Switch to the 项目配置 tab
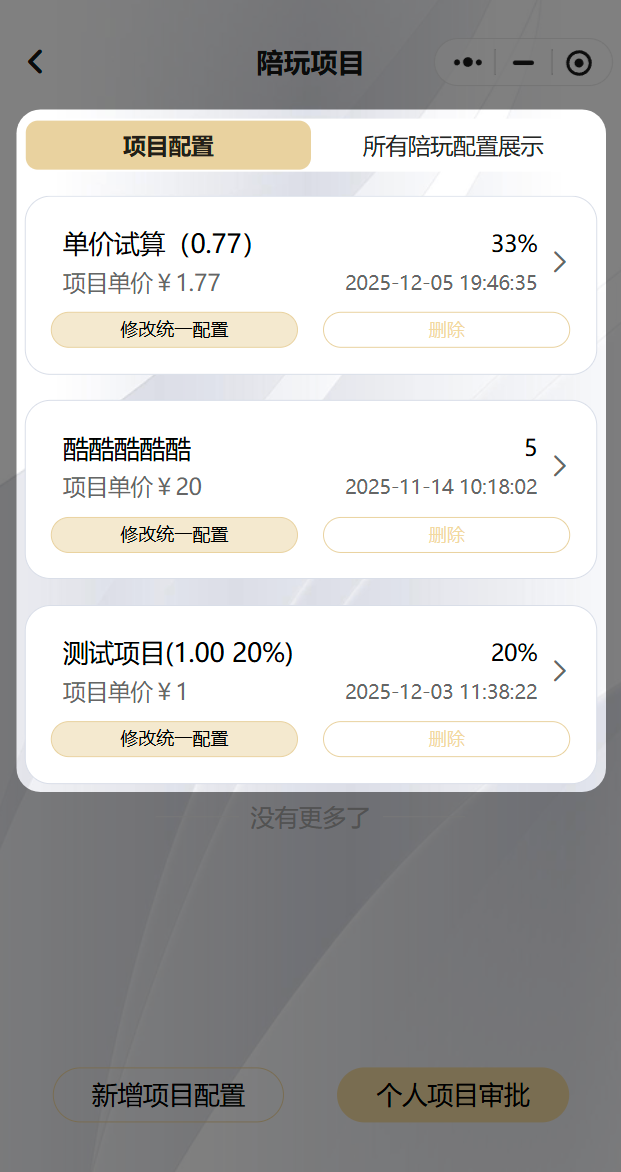This screenshot has width=621, height=1172. tap(167, 145)
